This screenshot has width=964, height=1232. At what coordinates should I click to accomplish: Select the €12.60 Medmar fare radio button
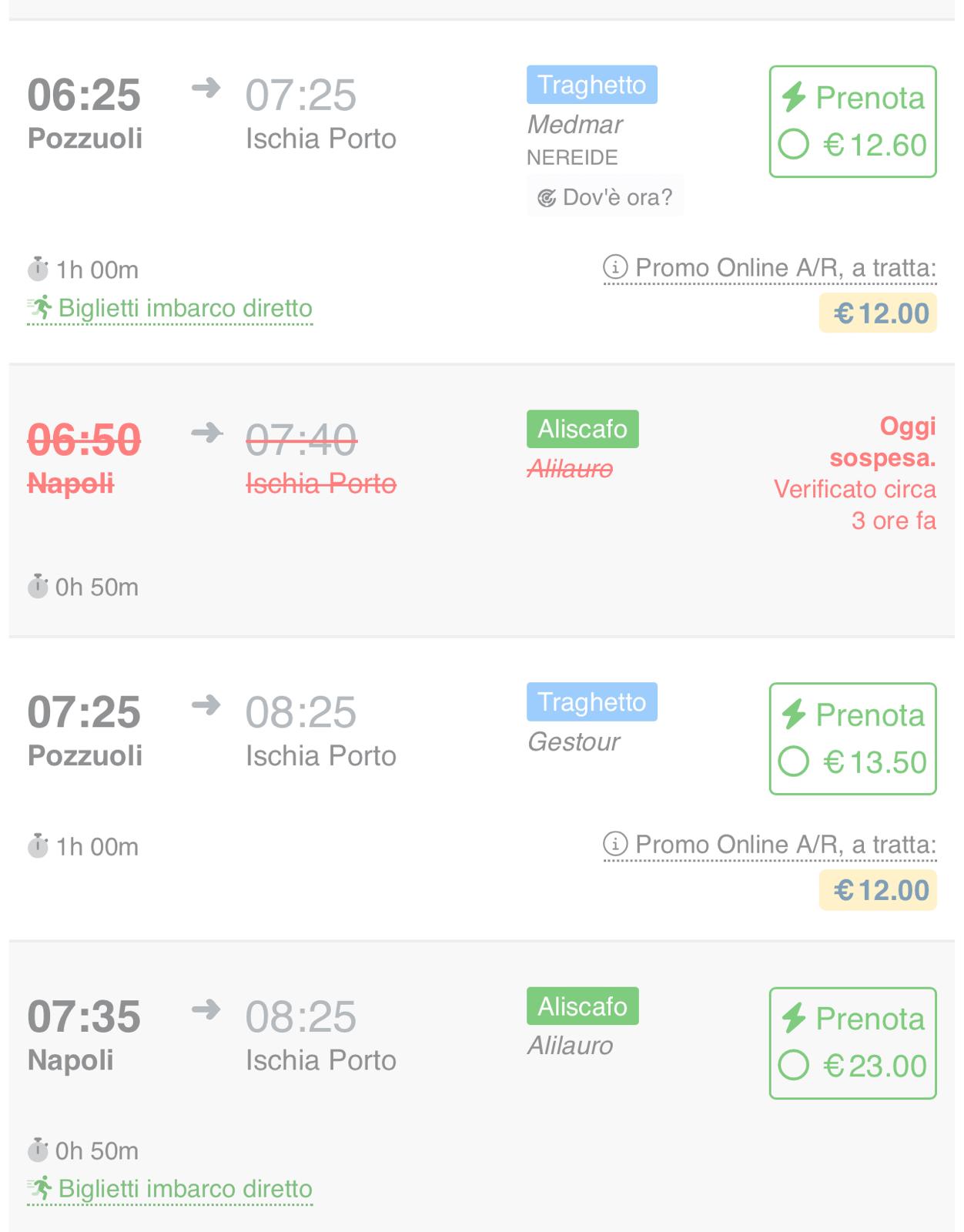pos(793,144)
